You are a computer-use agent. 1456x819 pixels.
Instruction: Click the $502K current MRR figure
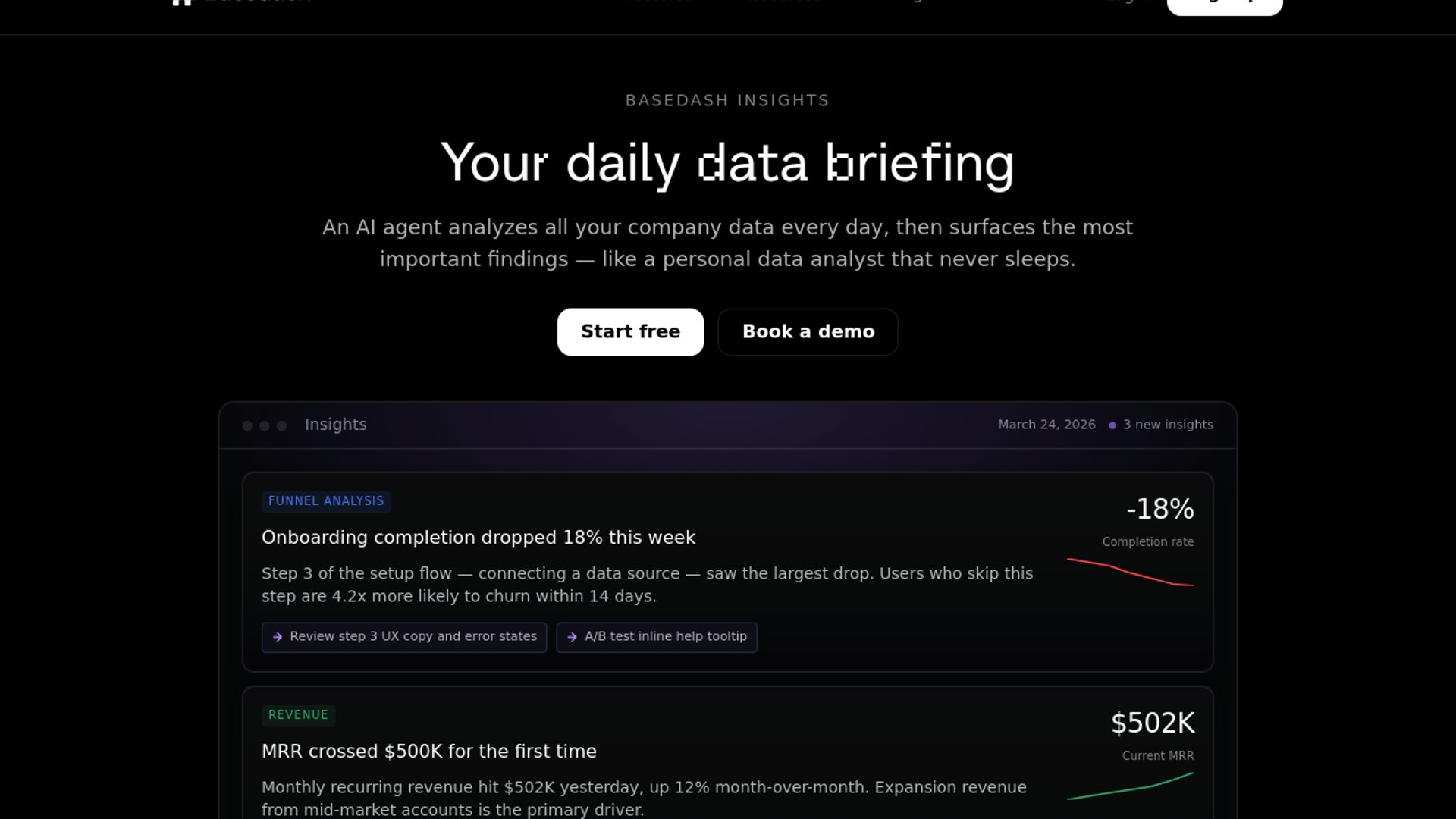(1152, 723)
